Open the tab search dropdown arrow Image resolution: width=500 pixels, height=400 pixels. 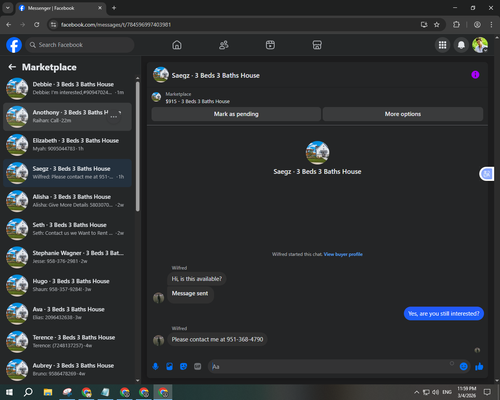(x=7, y=8)
